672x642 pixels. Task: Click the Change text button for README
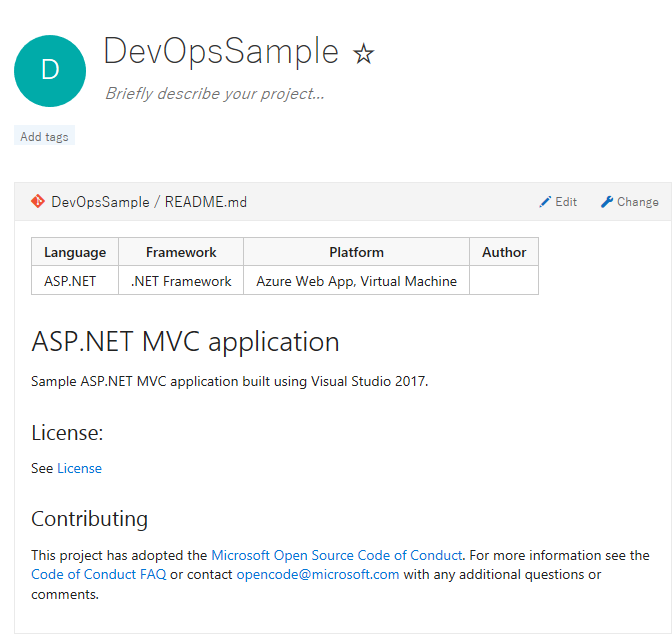[x=637, y=202]
